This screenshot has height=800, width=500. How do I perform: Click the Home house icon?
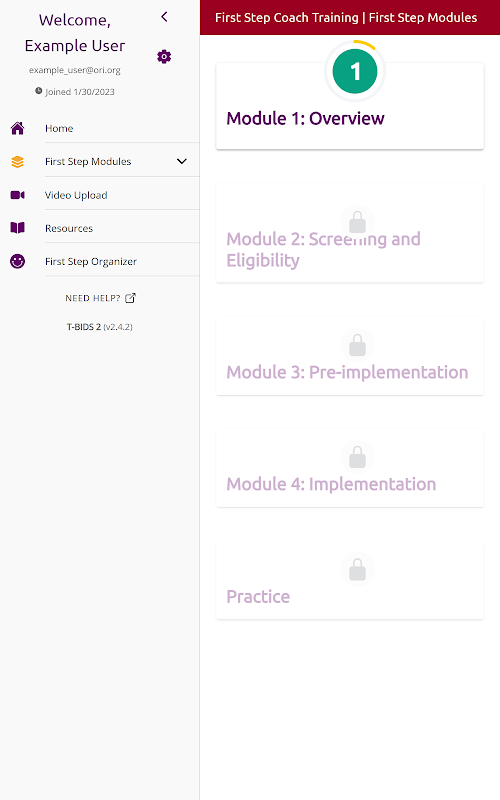click(17, 128)
